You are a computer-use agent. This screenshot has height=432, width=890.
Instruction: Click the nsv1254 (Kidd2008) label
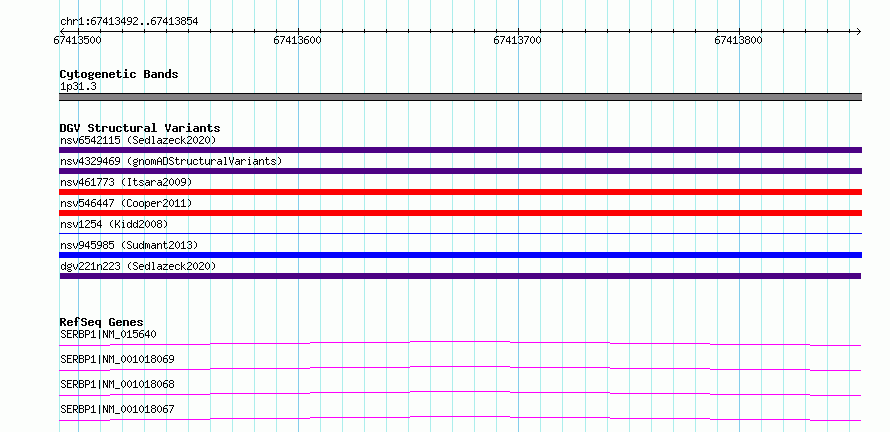114,224
